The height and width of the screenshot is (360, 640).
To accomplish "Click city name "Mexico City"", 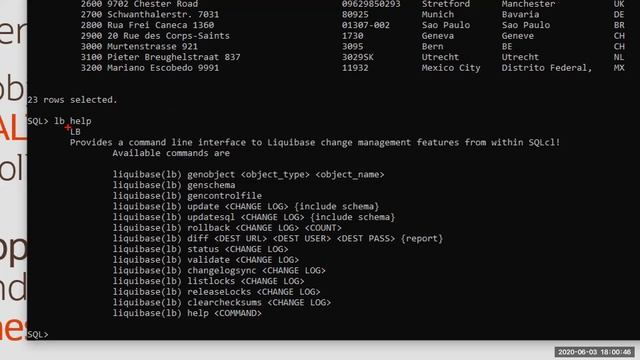I will click(451, 68).
